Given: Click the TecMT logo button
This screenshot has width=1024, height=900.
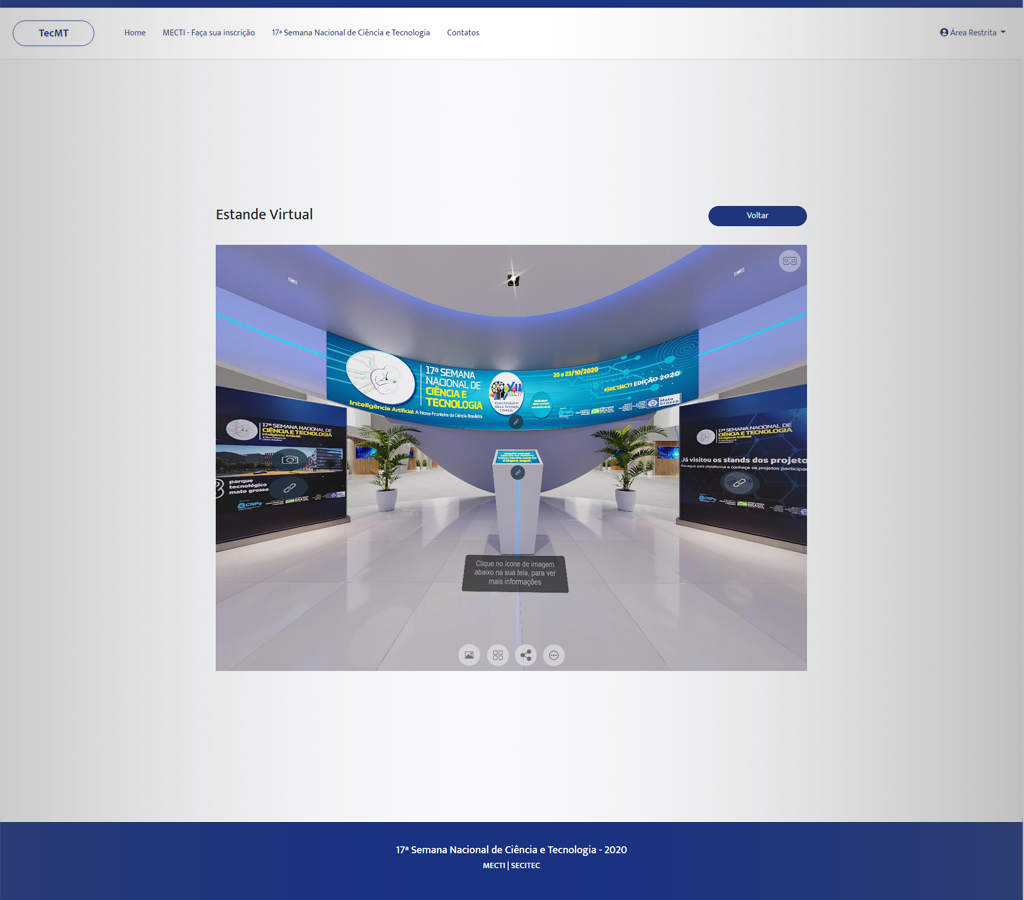Looking at the screenshot, I should 54,33.
